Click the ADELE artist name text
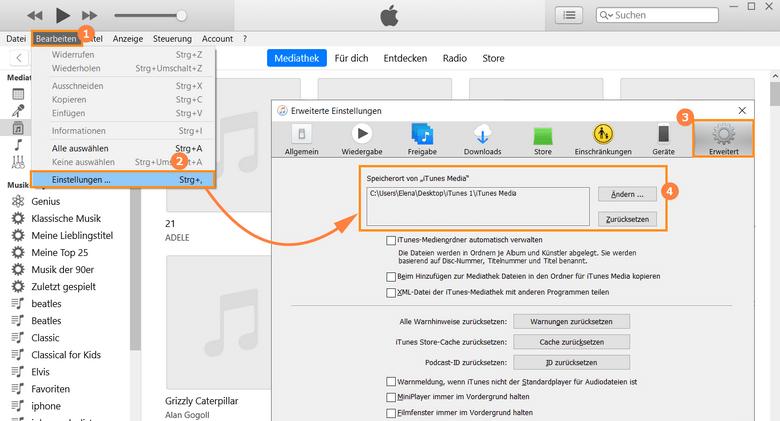Viewport: 780px width, 421px height. point(177,238)
